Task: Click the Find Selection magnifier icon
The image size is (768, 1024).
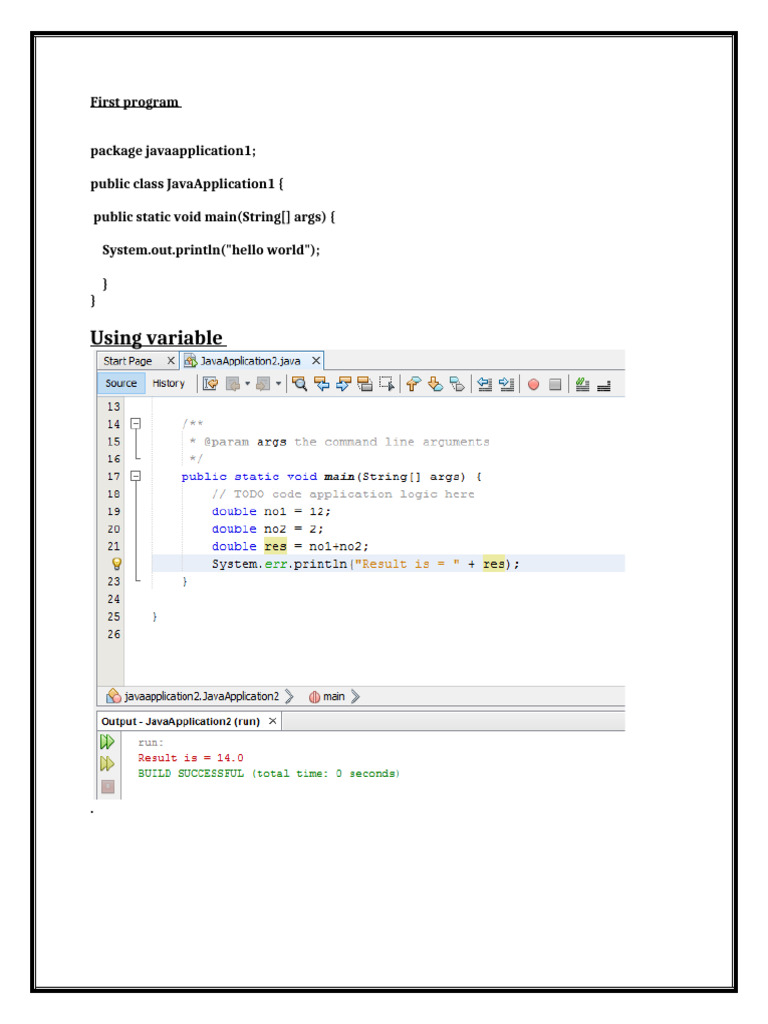Action: pyautogui.click(x=299, y=384)
